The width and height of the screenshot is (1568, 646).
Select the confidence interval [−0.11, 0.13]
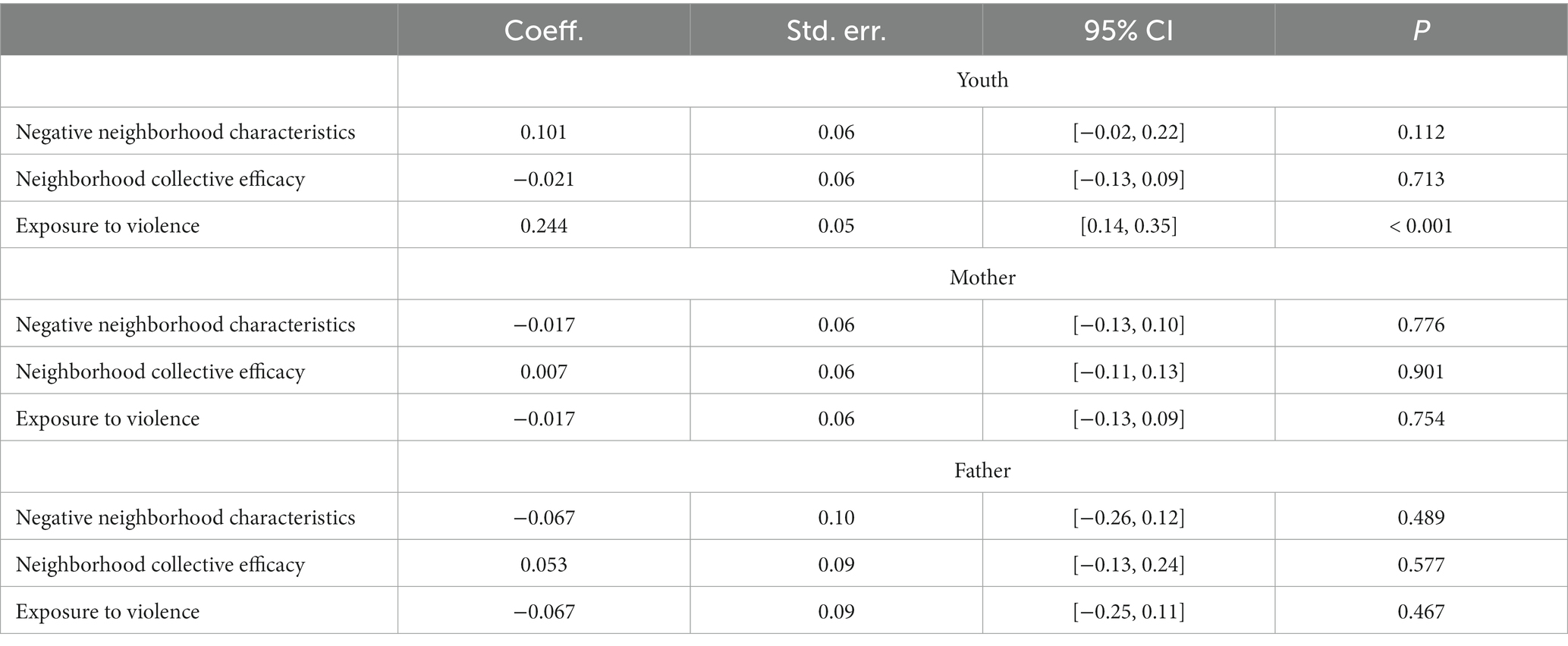click(x=1128, y=372)
